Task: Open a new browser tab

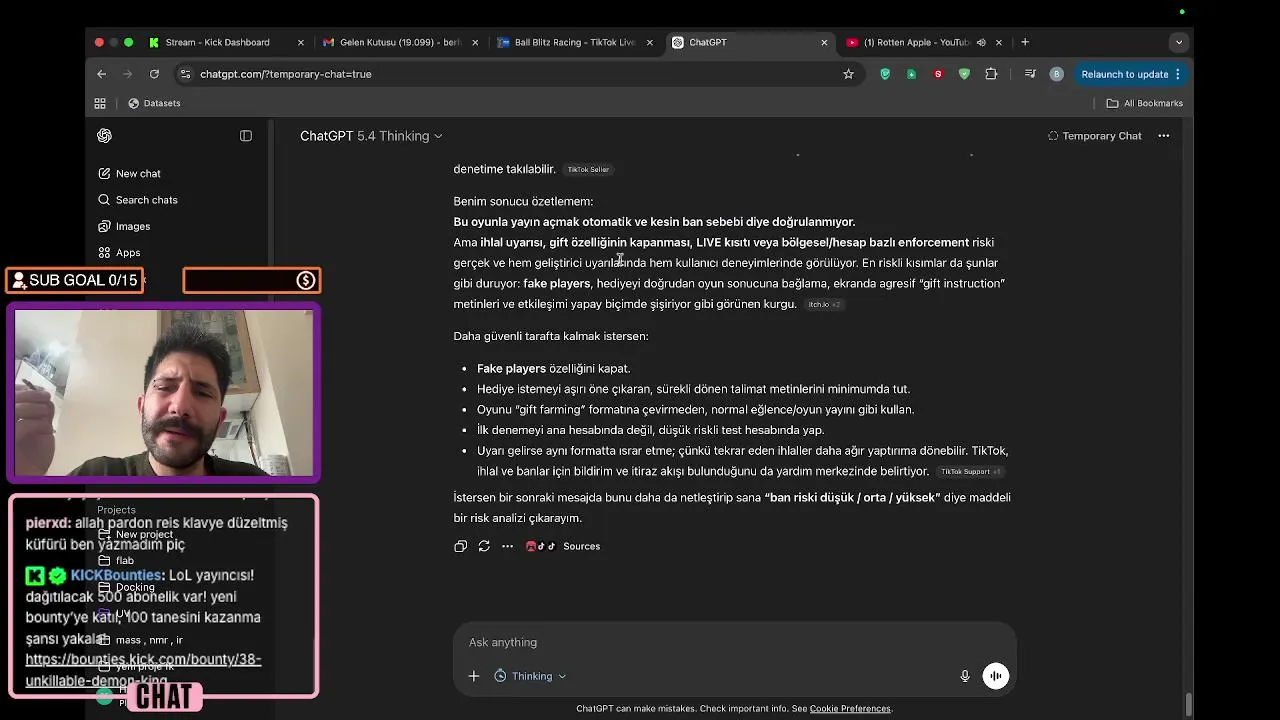Action: pos(1025,42)
